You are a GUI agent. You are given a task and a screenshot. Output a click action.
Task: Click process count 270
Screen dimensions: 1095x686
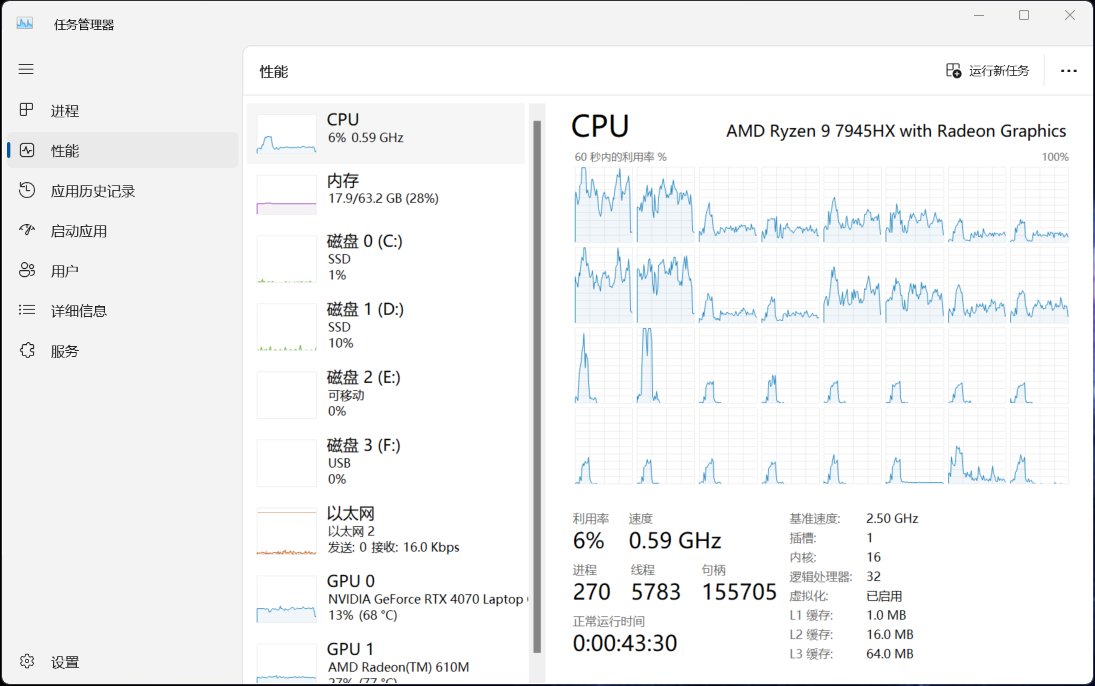point(591,592)
